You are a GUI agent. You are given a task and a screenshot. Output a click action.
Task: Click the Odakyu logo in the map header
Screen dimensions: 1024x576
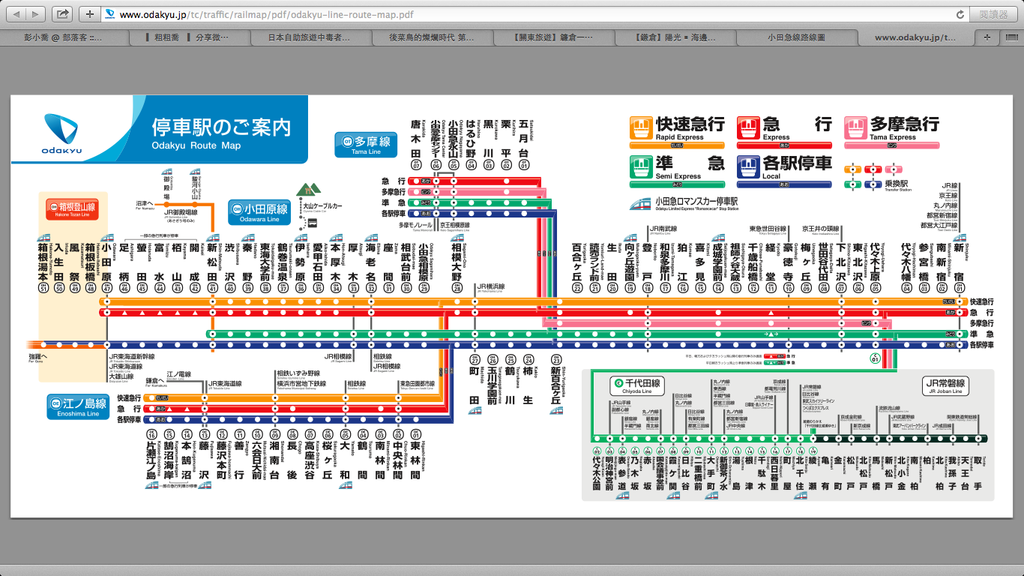coord(61,133)
